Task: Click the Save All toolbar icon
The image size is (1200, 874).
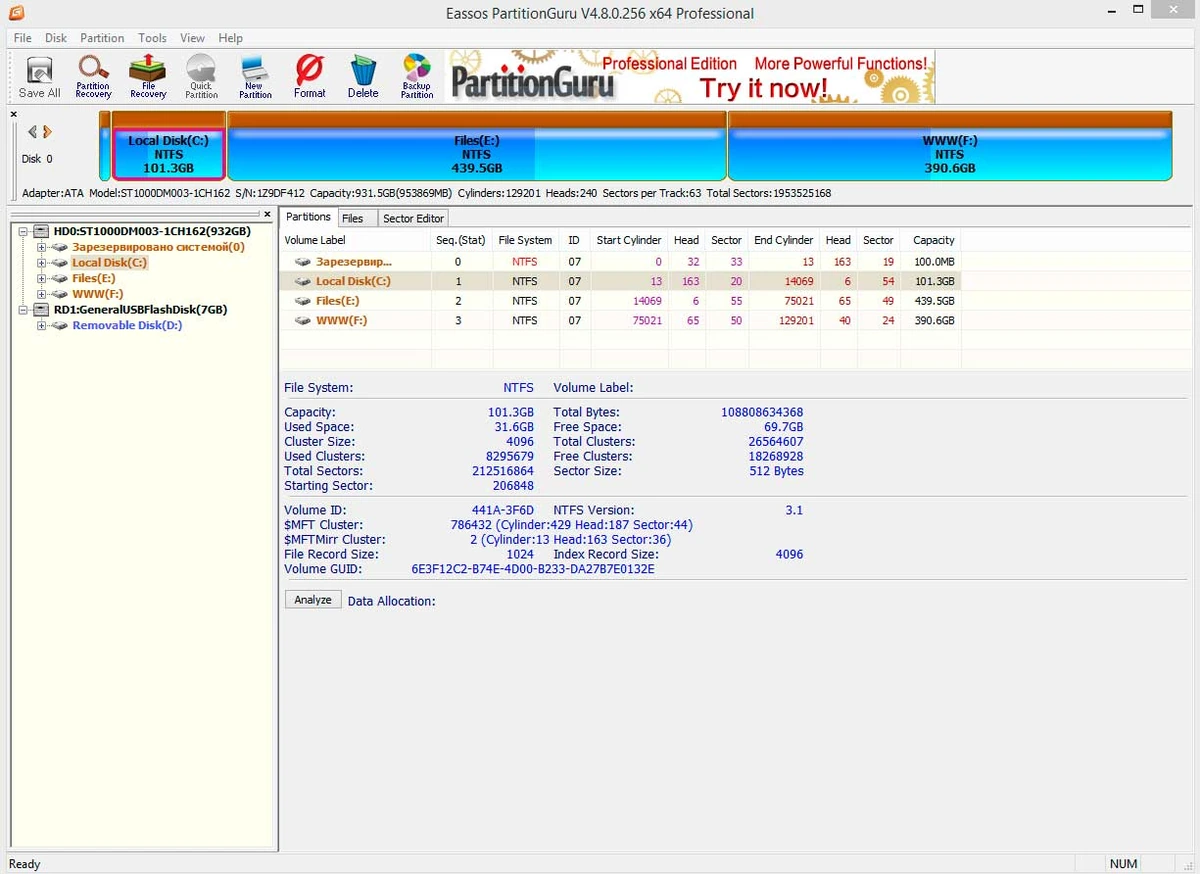Action: (x=39, y=76)
